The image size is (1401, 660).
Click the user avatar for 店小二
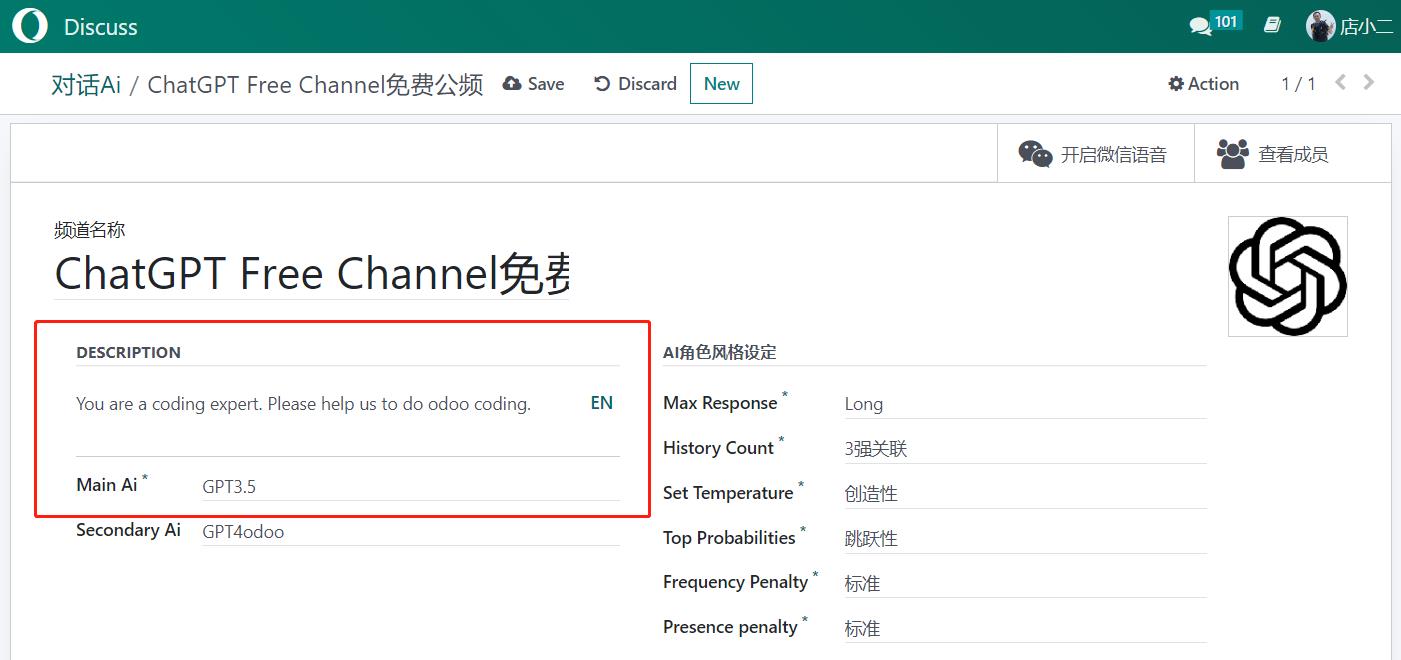[1320, 26]
